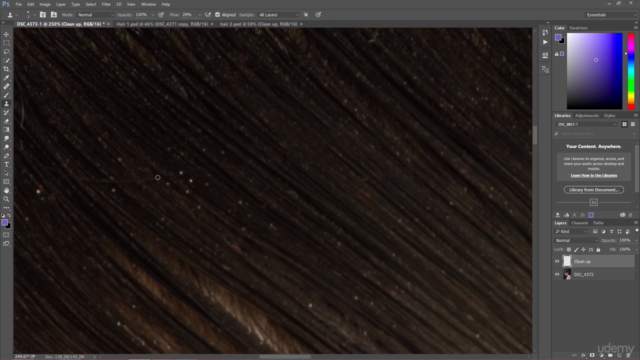Toggle lock all for layer
Image resolution: width=640 pixels, height=360 pixels.
click(598, 249)
